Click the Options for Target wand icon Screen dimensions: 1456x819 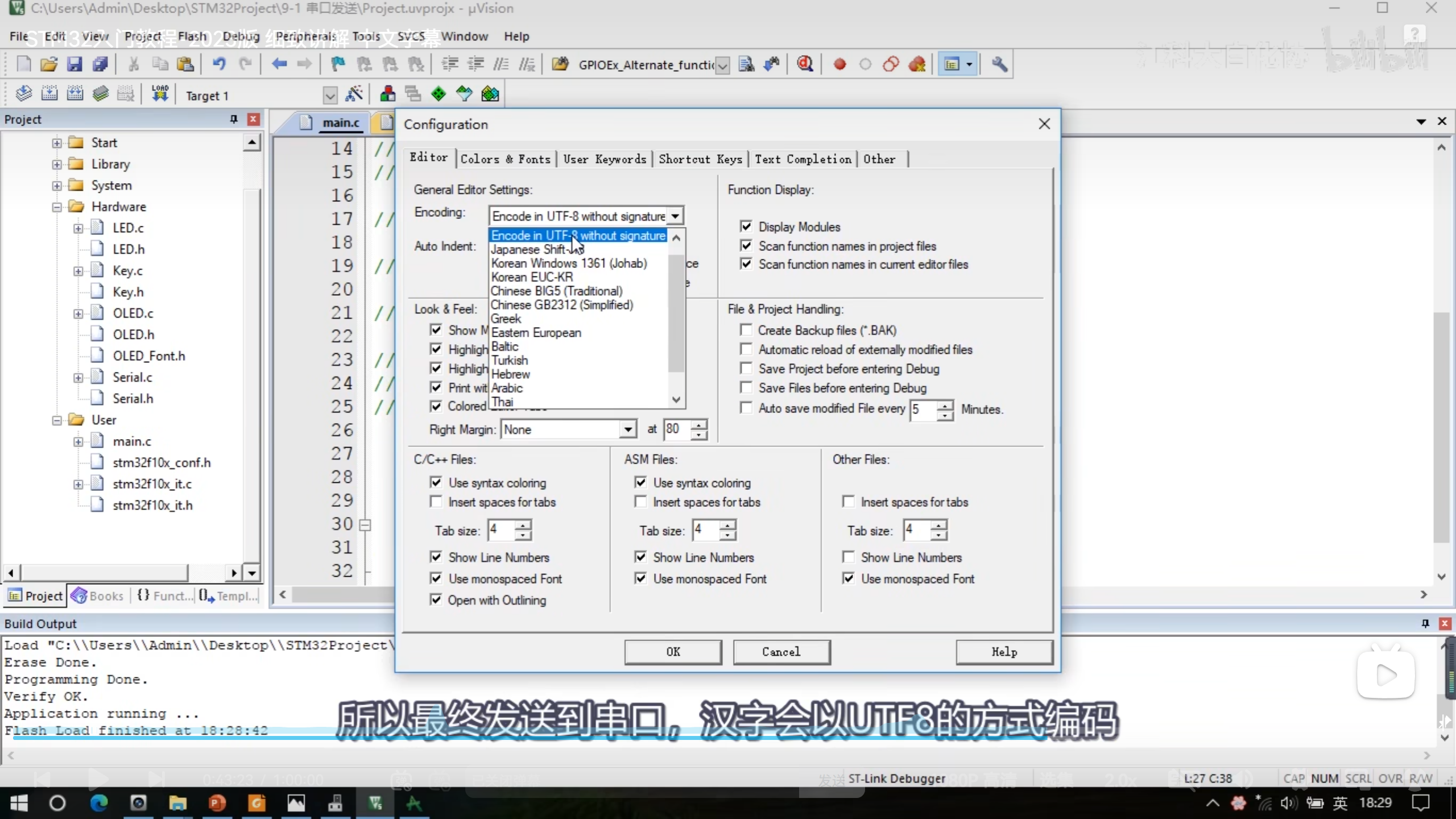point(354,94)
